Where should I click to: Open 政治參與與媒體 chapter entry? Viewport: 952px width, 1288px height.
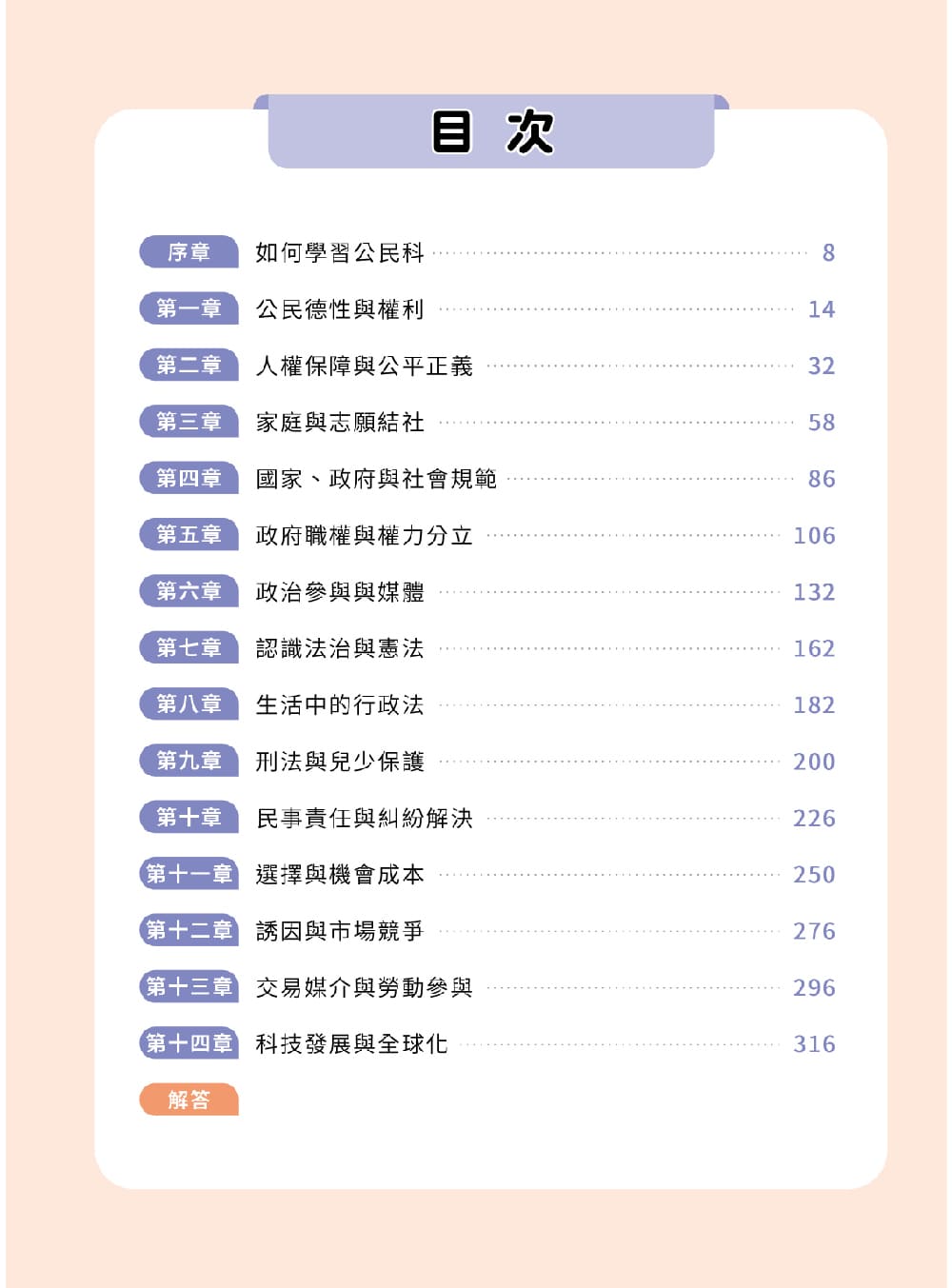point(339,592)
